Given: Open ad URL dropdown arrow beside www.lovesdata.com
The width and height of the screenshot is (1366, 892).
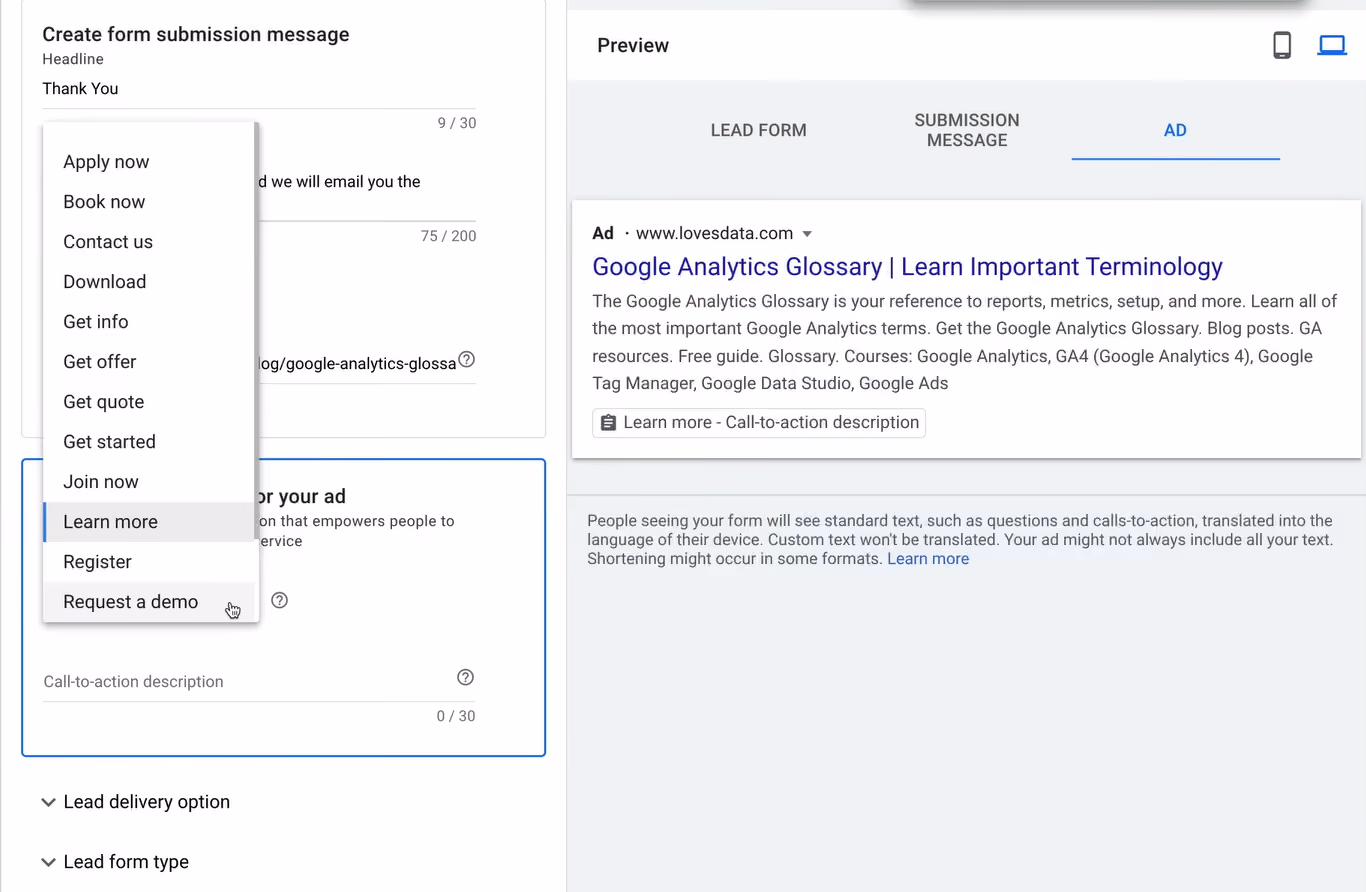Looking at the screenshot, I should [x=807, y=234].
